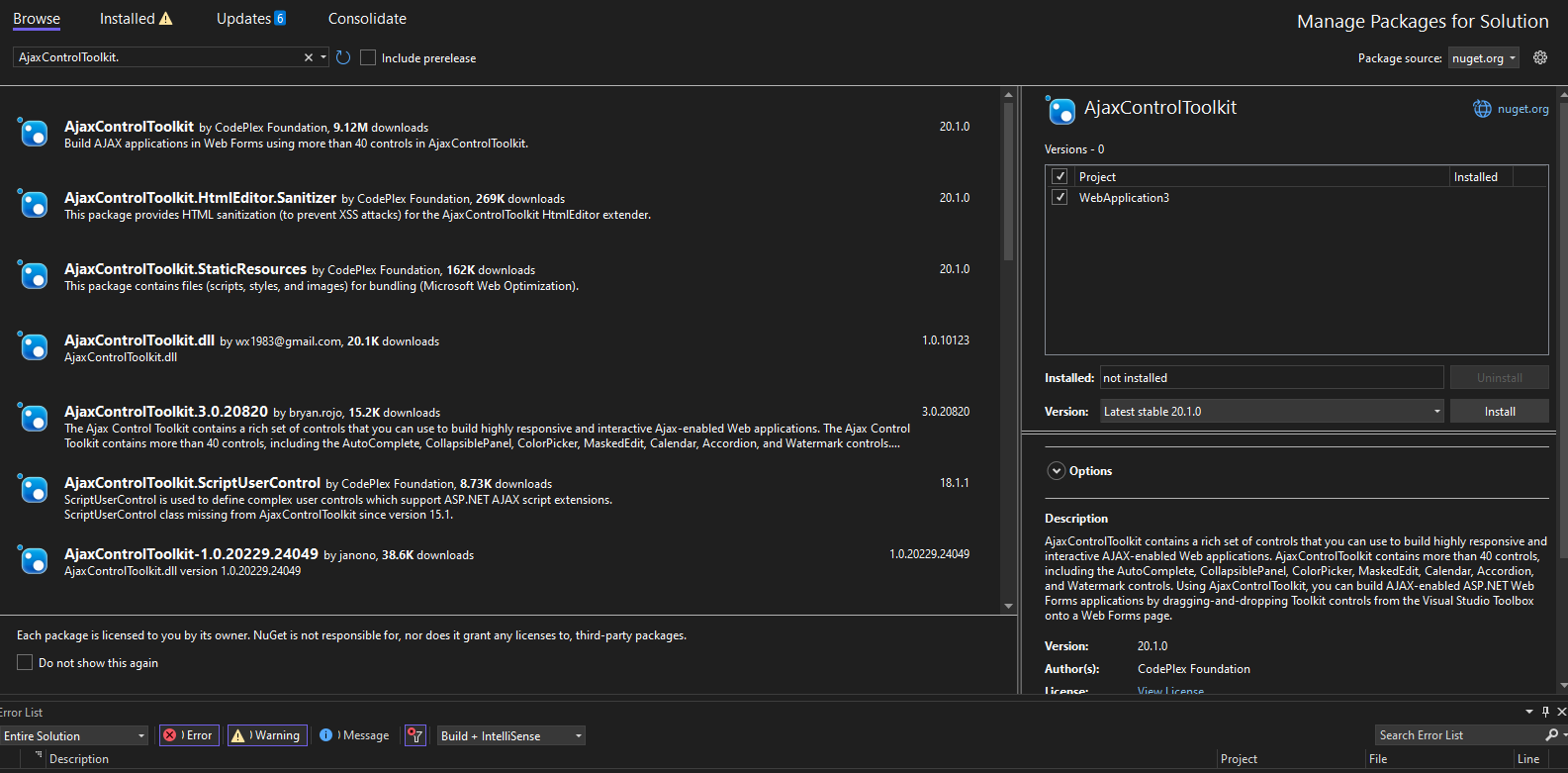Click the package list scrollbar up arrow

(1008, 95)
